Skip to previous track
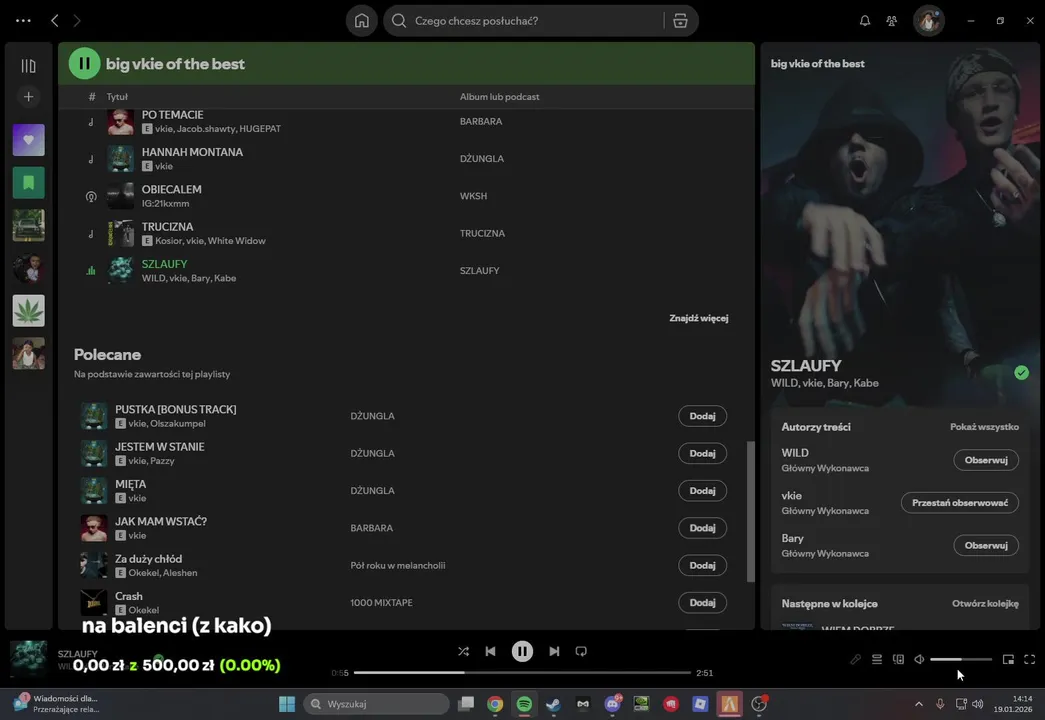The height and width of the screenshot is (720, 1045). coord(491,651)
